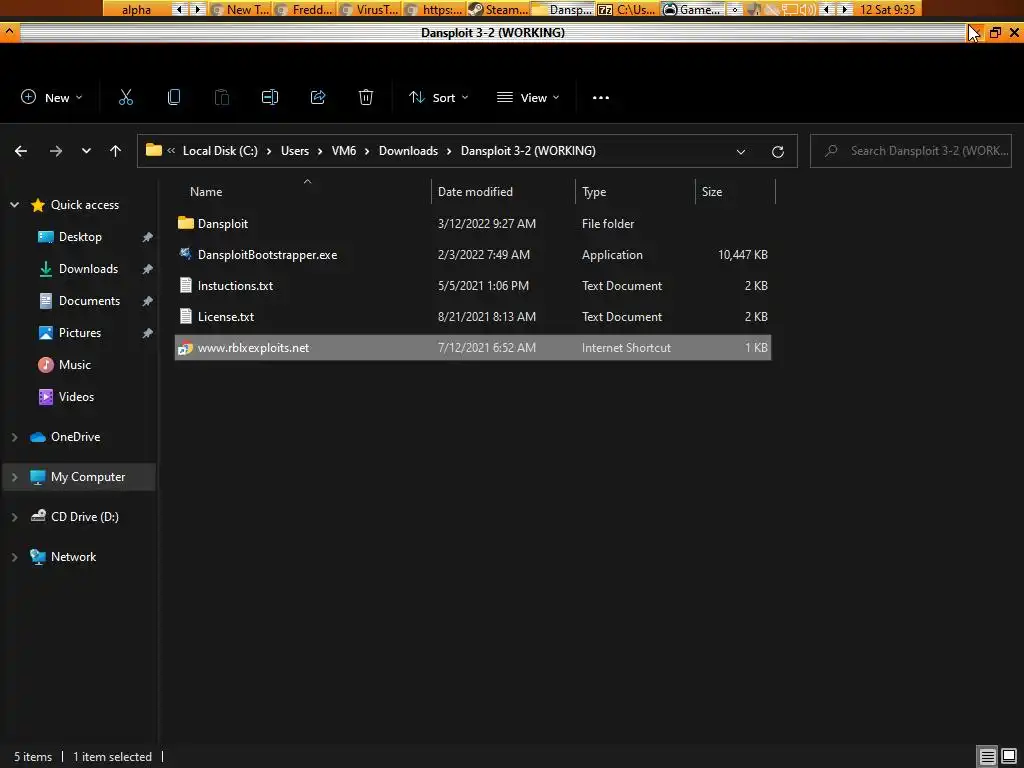Click the Cut scissors icon

pyautogui.click(x=125, y=97)
